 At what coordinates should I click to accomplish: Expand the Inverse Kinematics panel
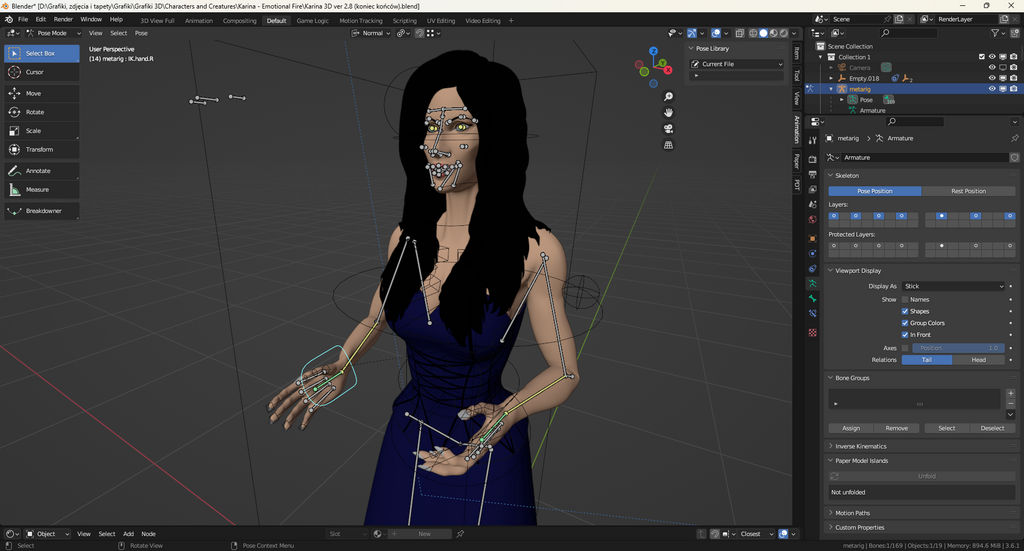coord(860,446)
